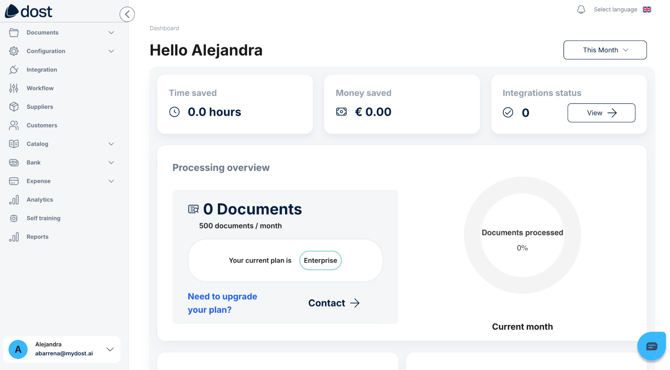The height and width of the screenshot is (370, 670).
Task: Expand the Catalog menu chevron
Action: coord(111,144)
